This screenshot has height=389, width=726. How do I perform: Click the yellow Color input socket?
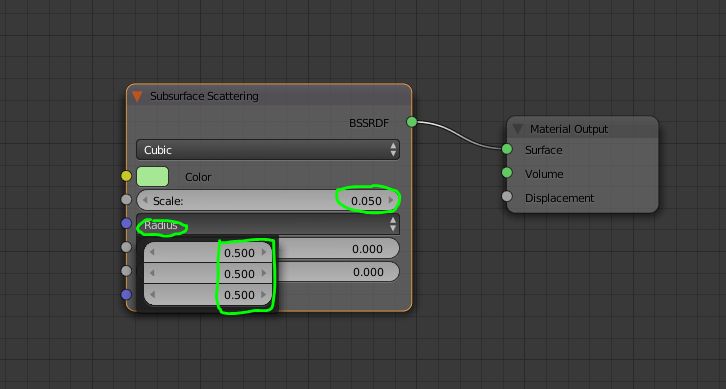pos(126,176)
